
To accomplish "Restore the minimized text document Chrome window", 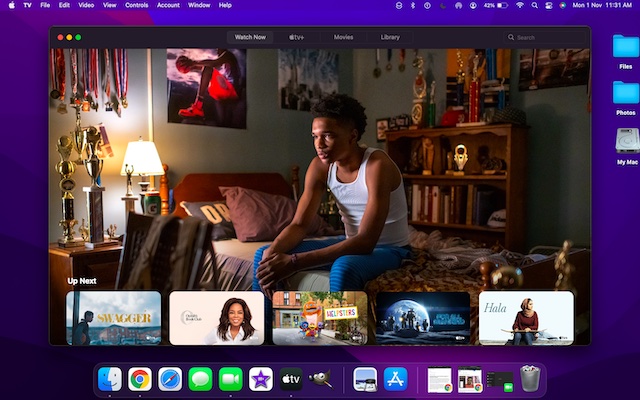I will coord(440,380).
